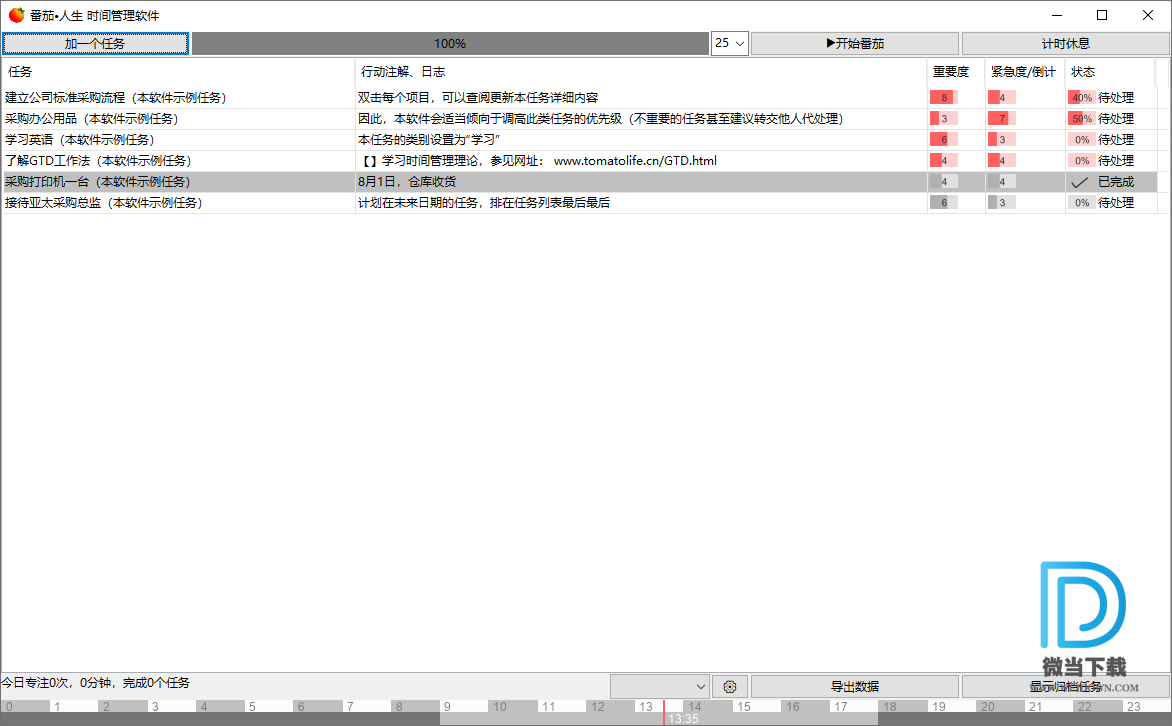Image resolution: width=1172 pixels, height=726 pixels.
Task: Sort by the 任务 column header
Action: 178,72
